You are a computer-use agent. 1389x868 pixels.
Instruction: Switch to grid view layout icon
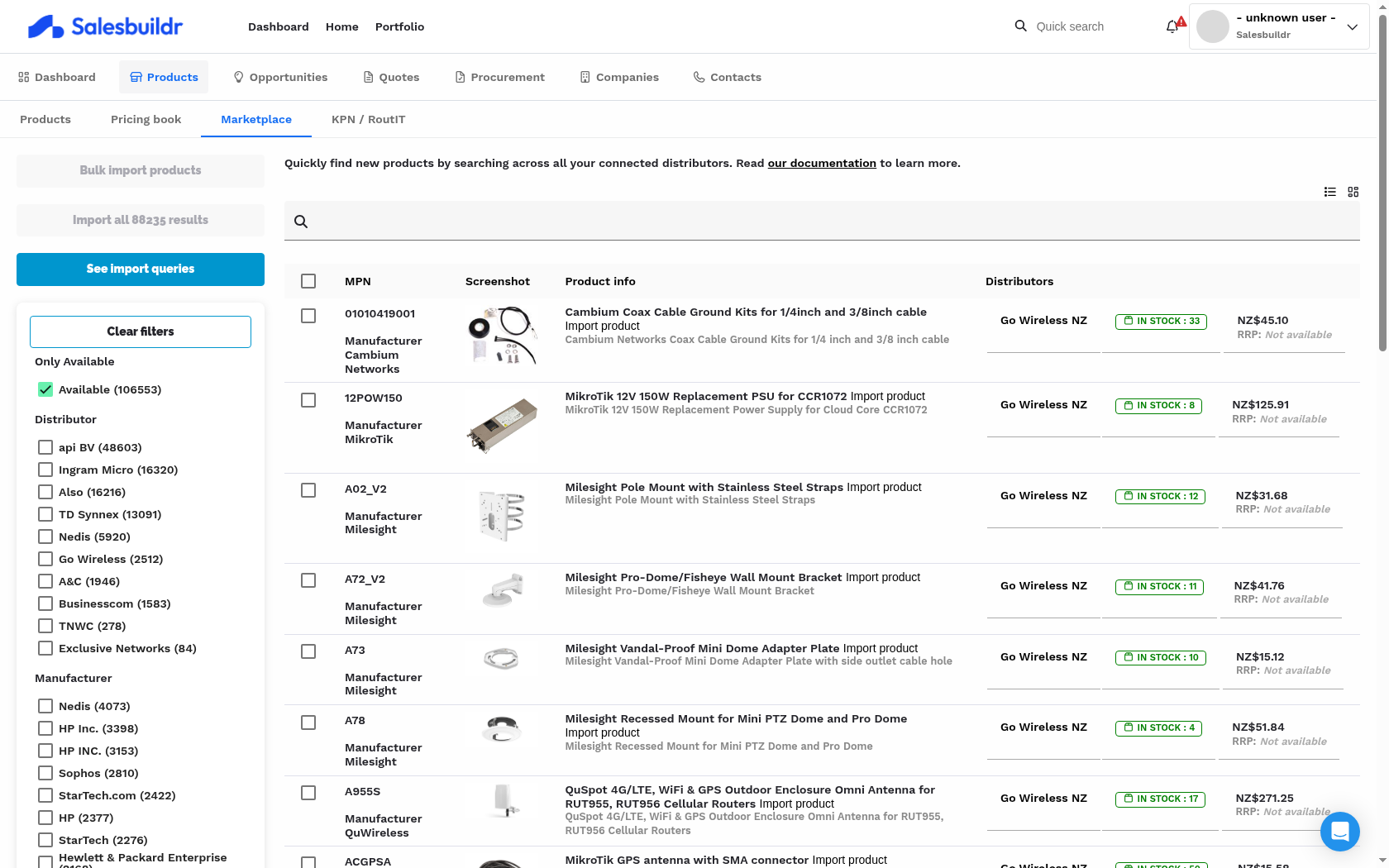1353,192
